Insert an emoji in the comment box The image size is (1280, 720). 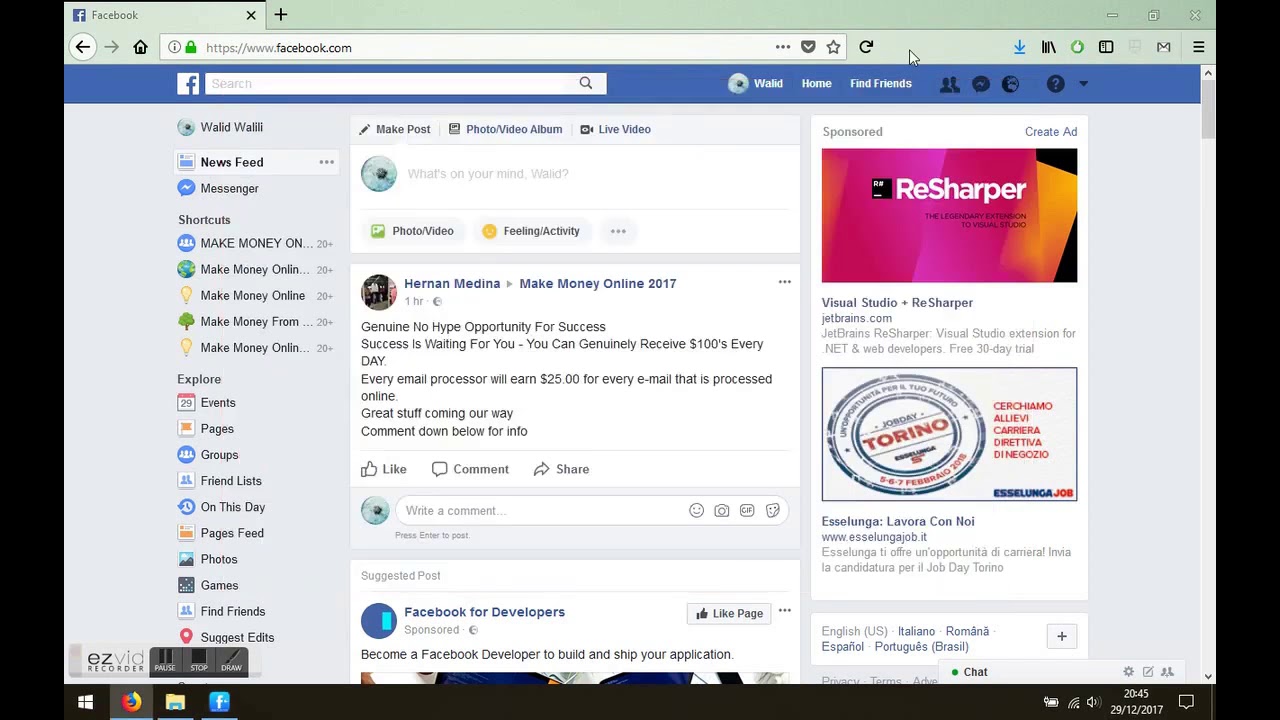(696, 511)
